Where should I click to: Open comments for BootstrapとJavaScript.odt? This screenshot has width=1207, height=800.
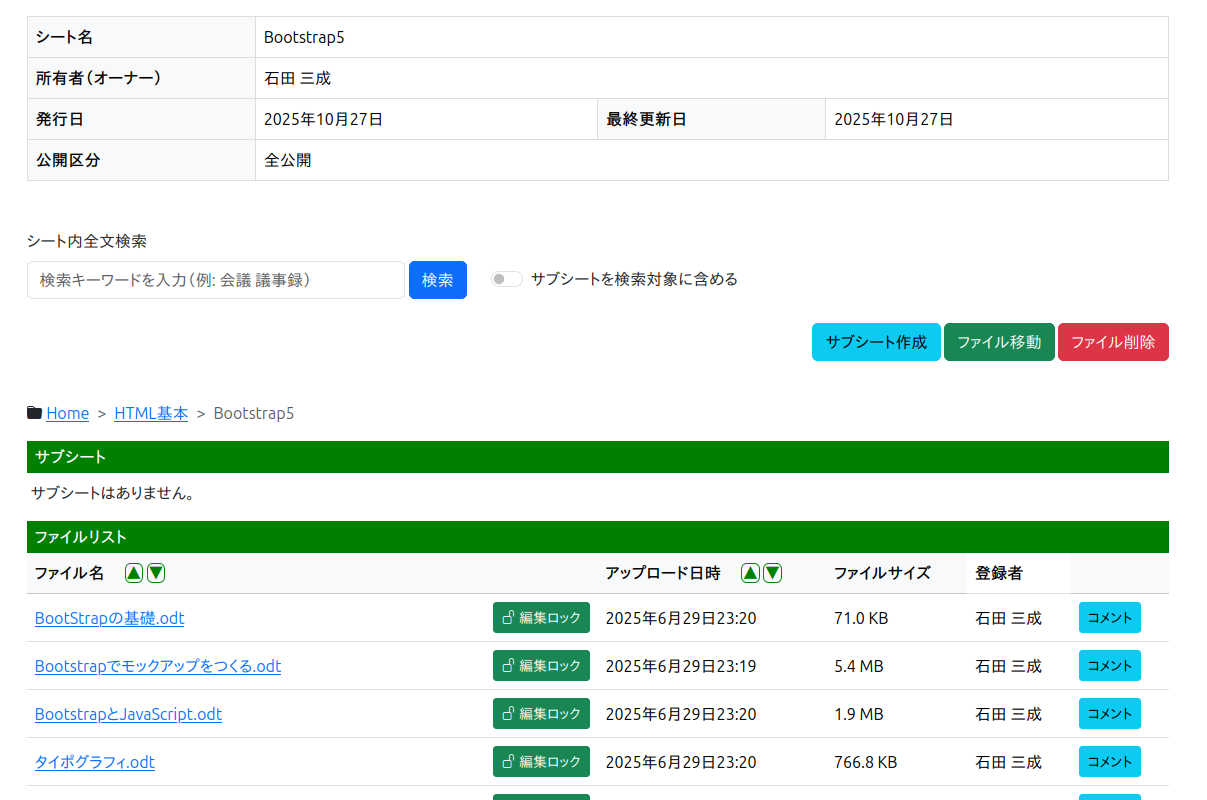point(1109,714)
